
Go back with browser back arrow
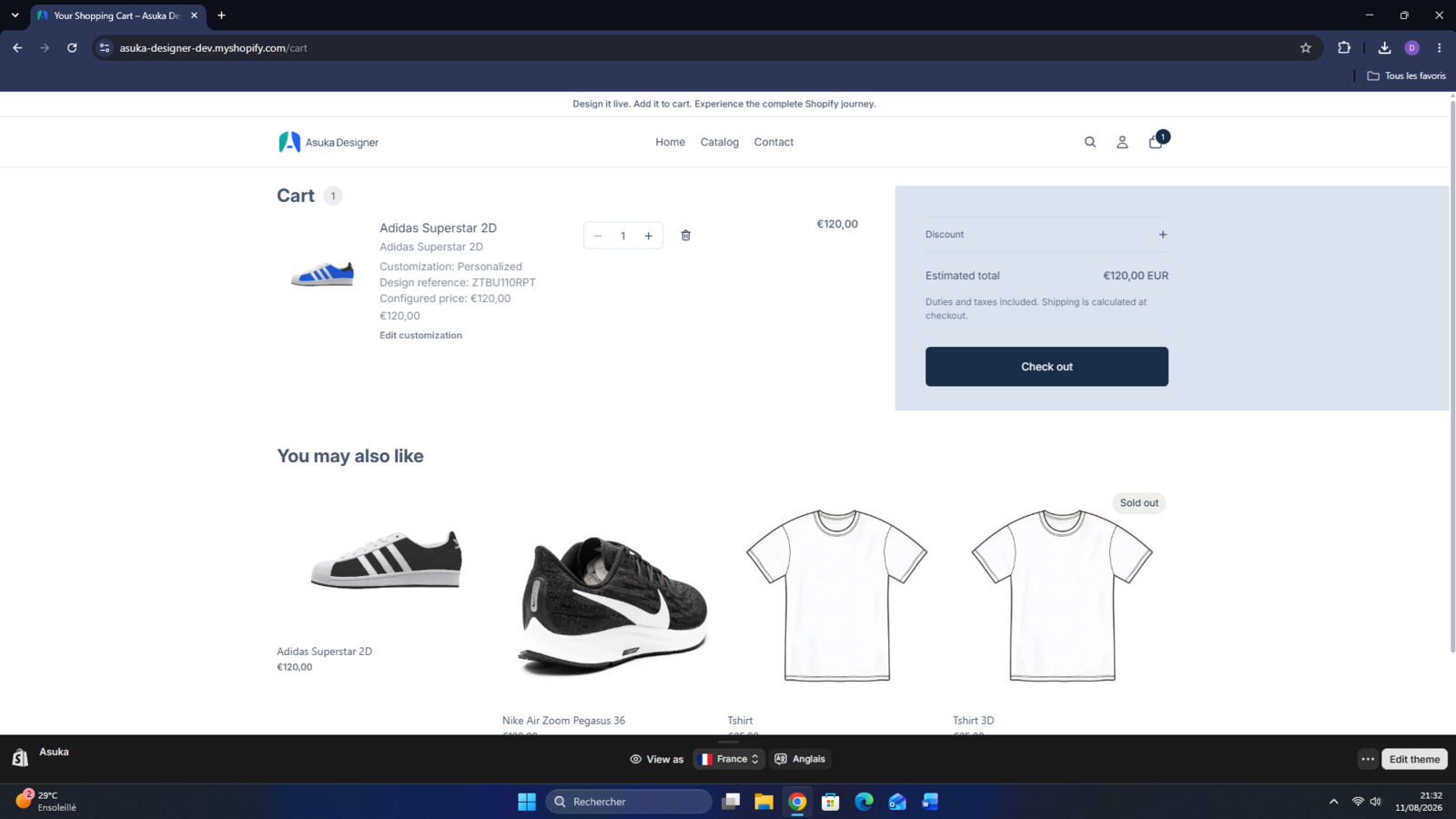[x=17, y=48]
